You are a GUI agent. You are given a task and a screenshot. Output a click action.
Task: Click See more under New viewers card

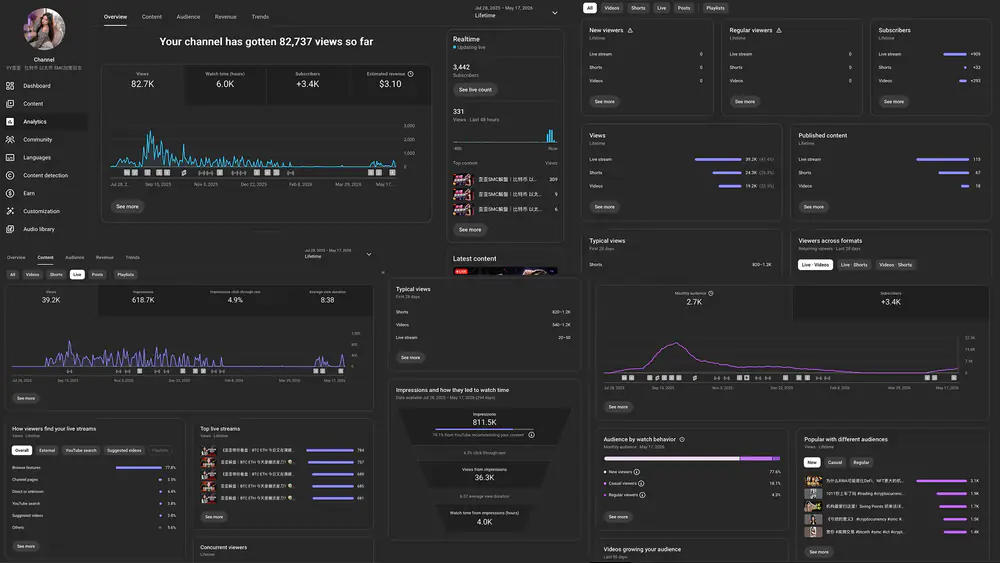tap(605, 101)
